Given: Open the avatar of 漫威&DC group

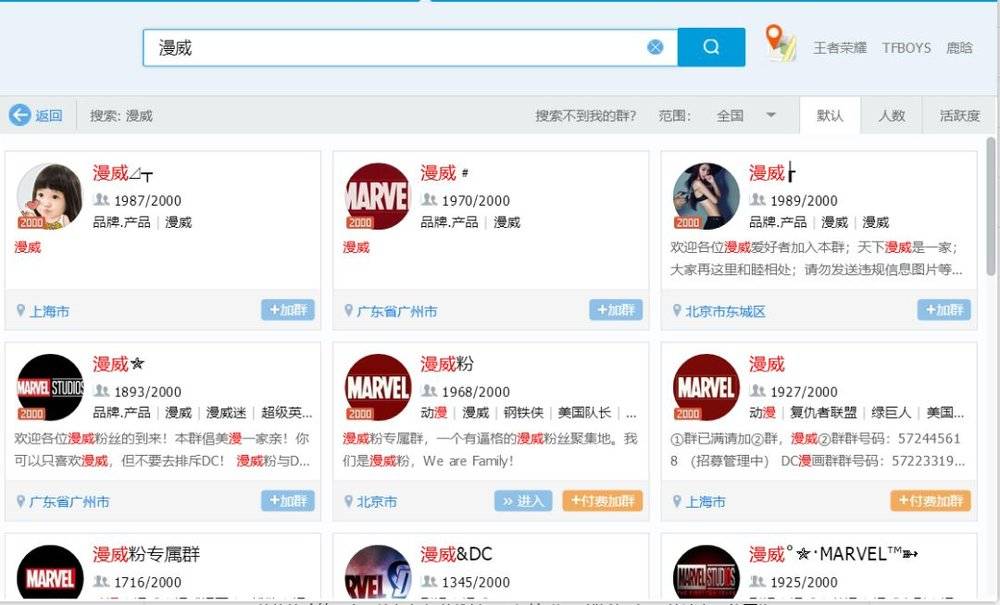Looking at the screenshot, I should (x=378, y=572).
